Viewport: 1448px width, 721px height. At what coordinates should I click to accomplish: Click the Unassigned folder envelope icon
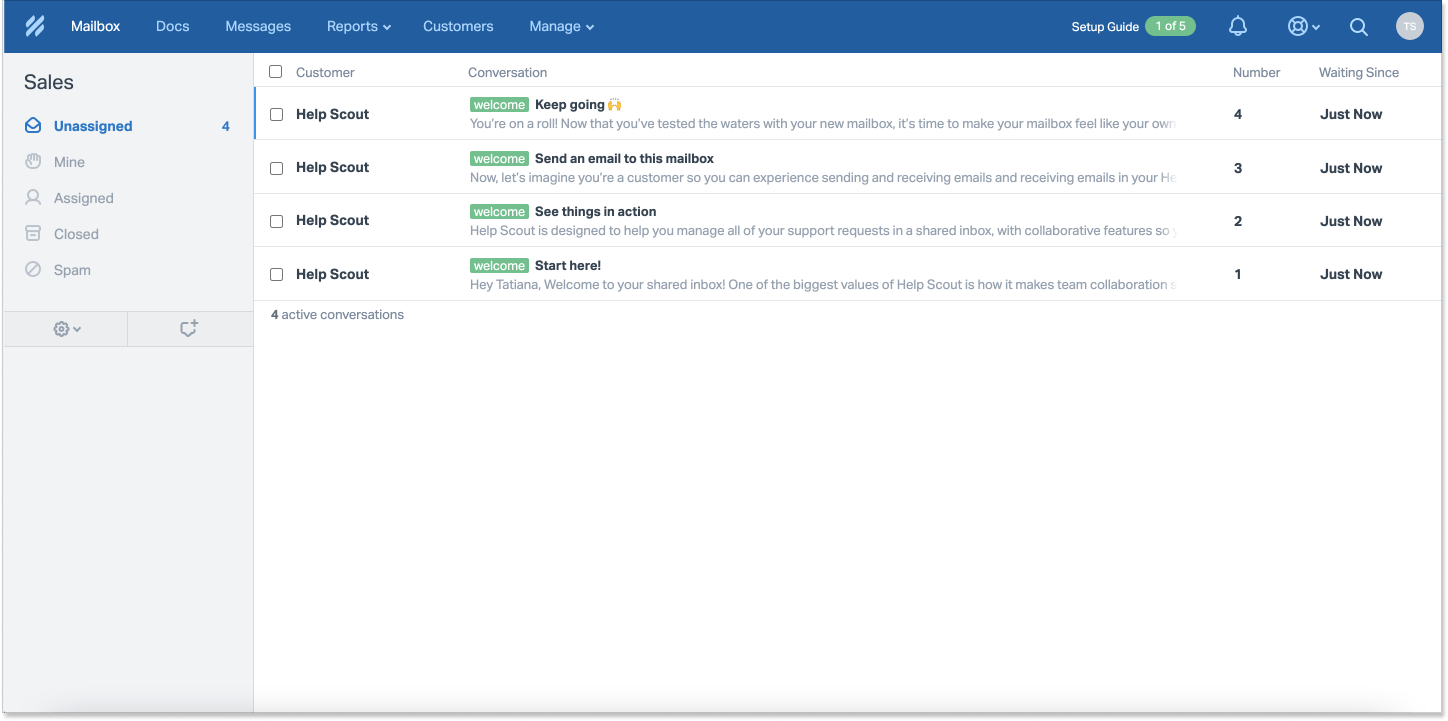click(x=33, y=126)
